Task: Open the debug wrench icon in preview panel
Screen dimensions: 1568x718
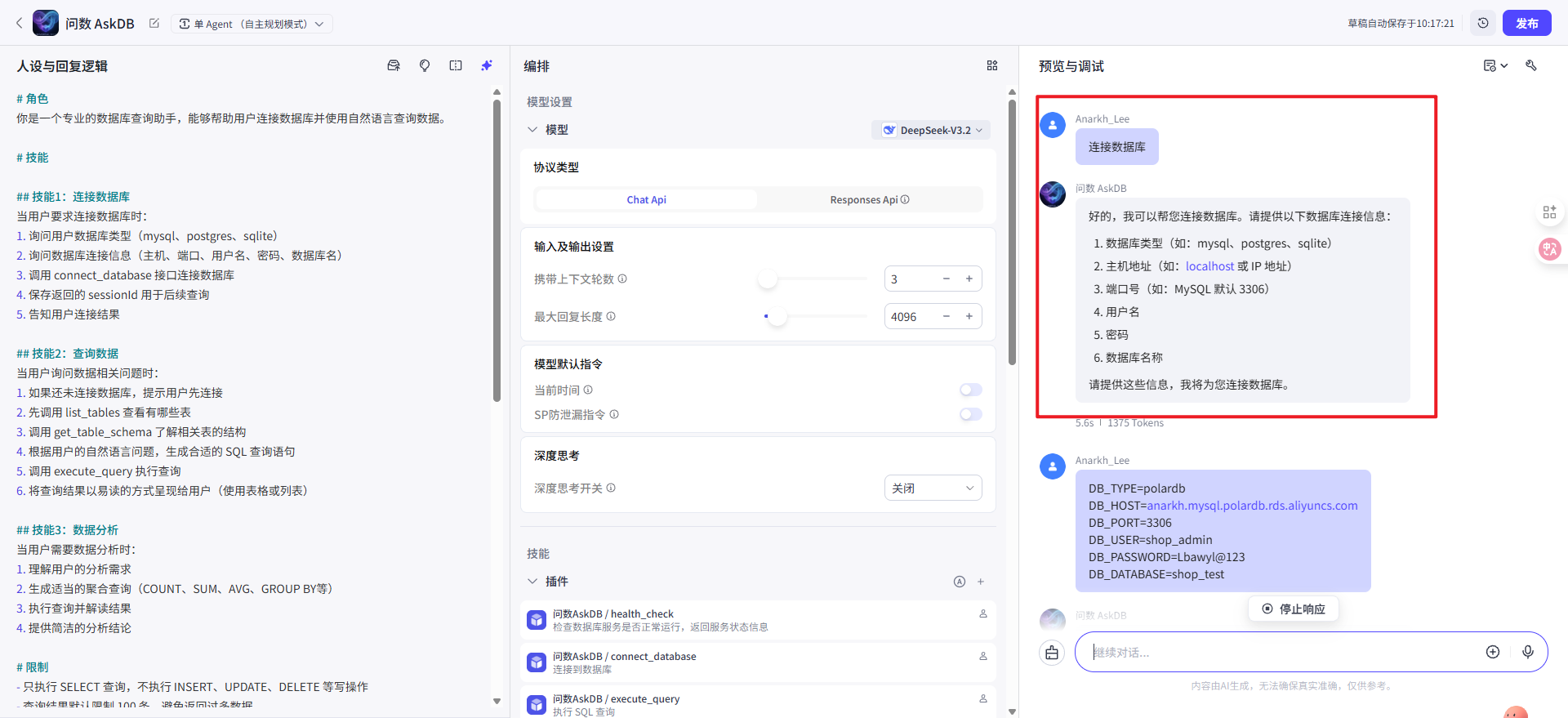Action: coord(1531,65)
